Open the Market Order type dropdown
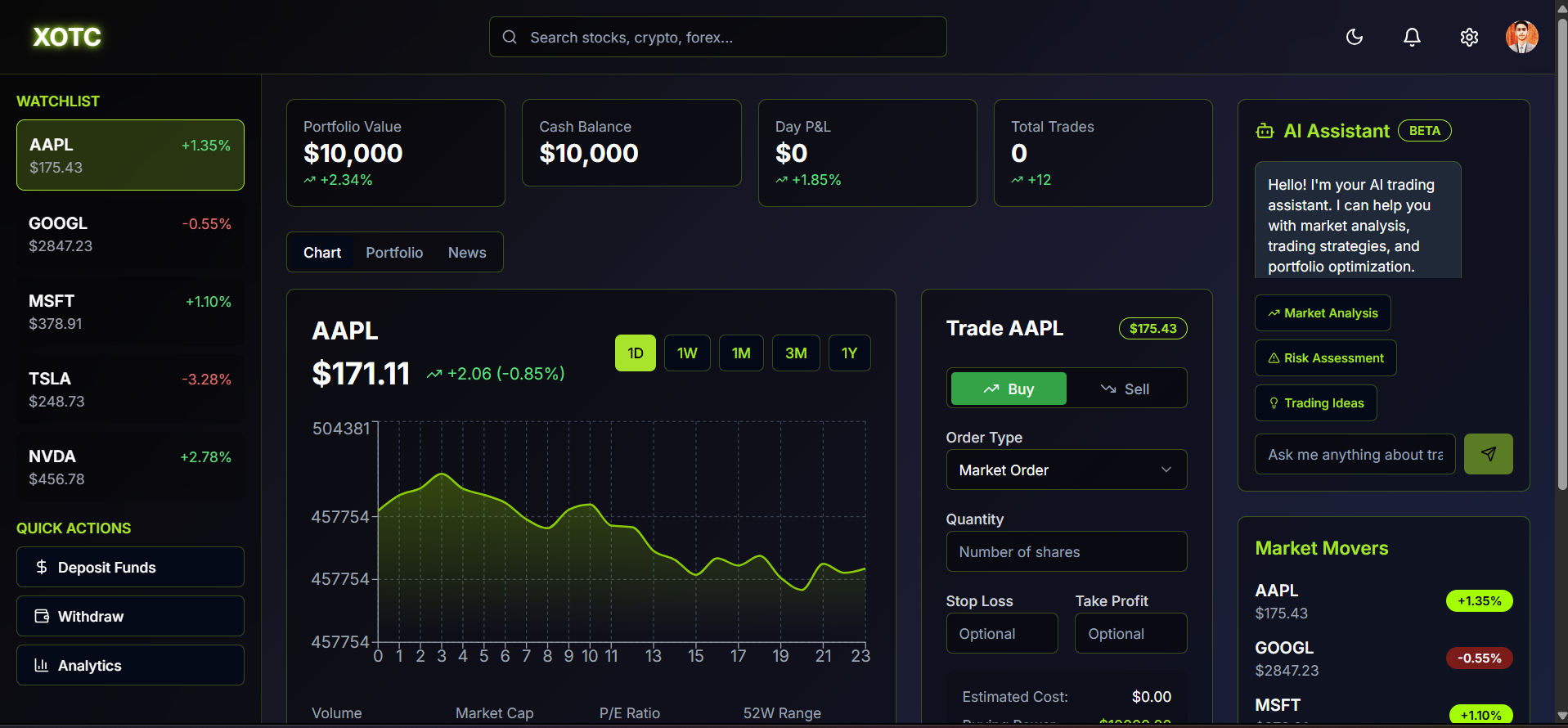 (1067, 470)
